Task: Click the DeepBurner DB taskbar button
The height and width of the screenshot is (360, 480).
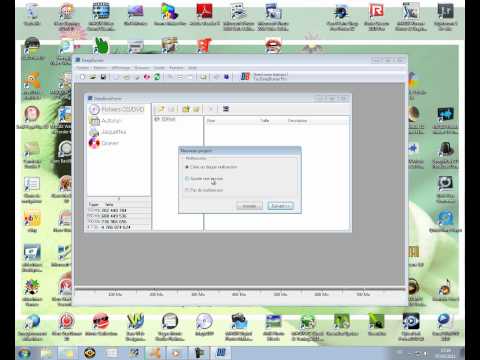Action: click(221, 353)
